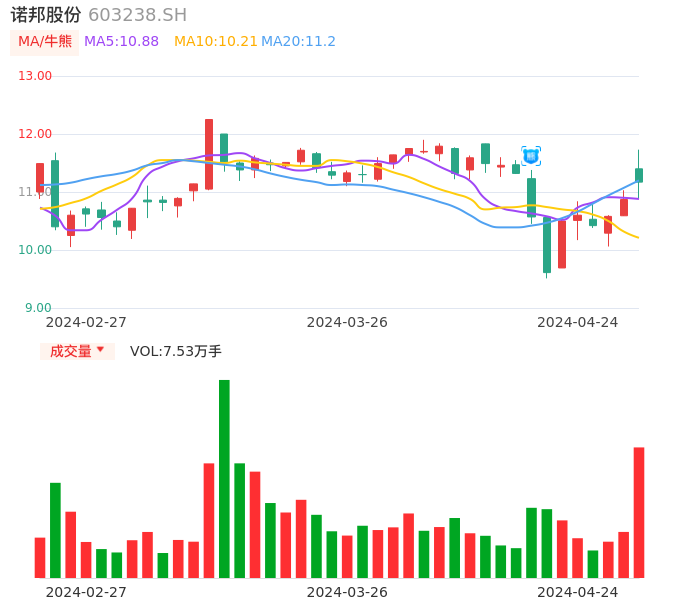The width and height of the screenshot is (686, 606).
Task: Click the 2024-04-24 date label under volume chart
Action: pyautogui.click(x=578, y=592)
